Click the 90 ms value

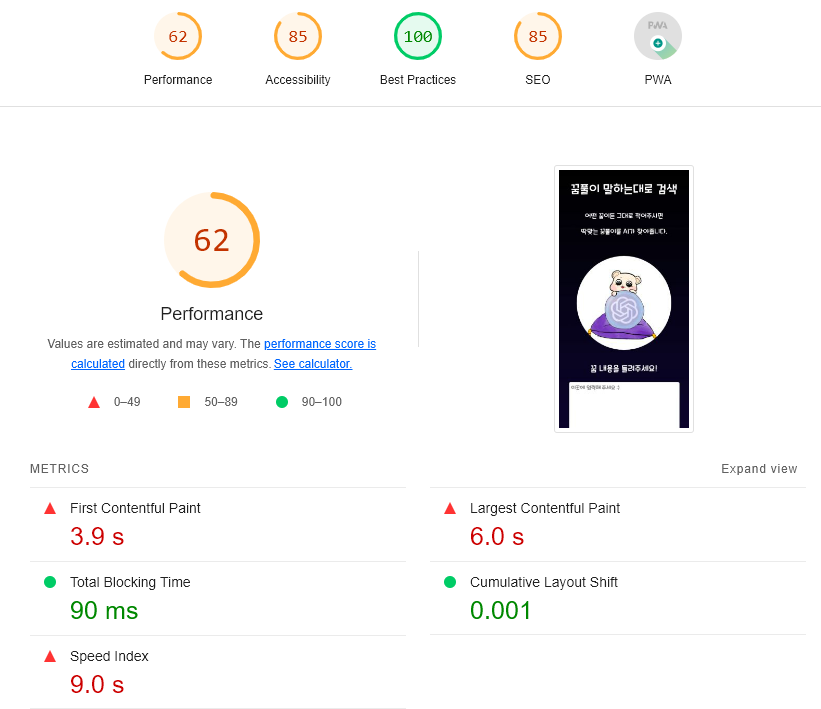(x=104, y=610)
